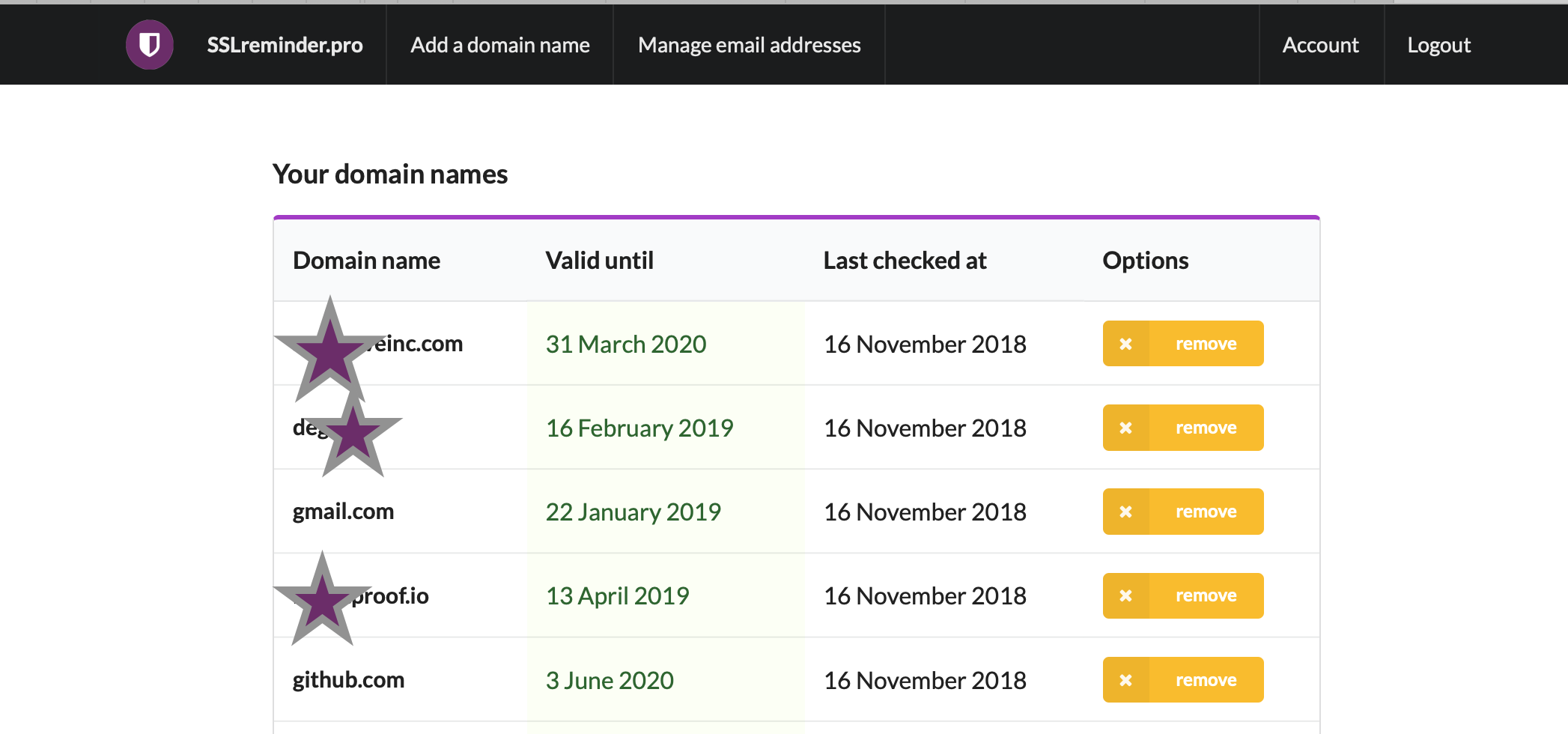Open the SSLreminder.pro home link
This screenshot has height=734, width=1568.
point(285,45)
